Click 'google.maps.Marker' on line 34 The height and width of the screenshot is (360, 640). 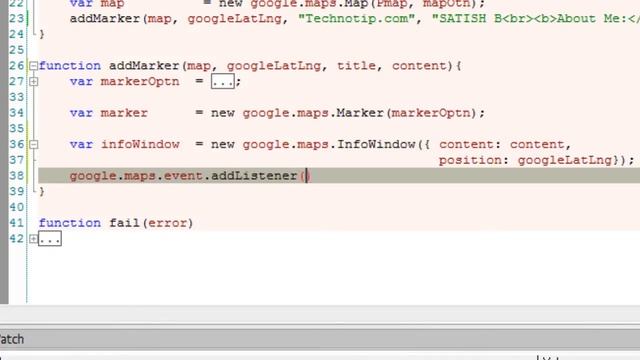coord(313,113)
